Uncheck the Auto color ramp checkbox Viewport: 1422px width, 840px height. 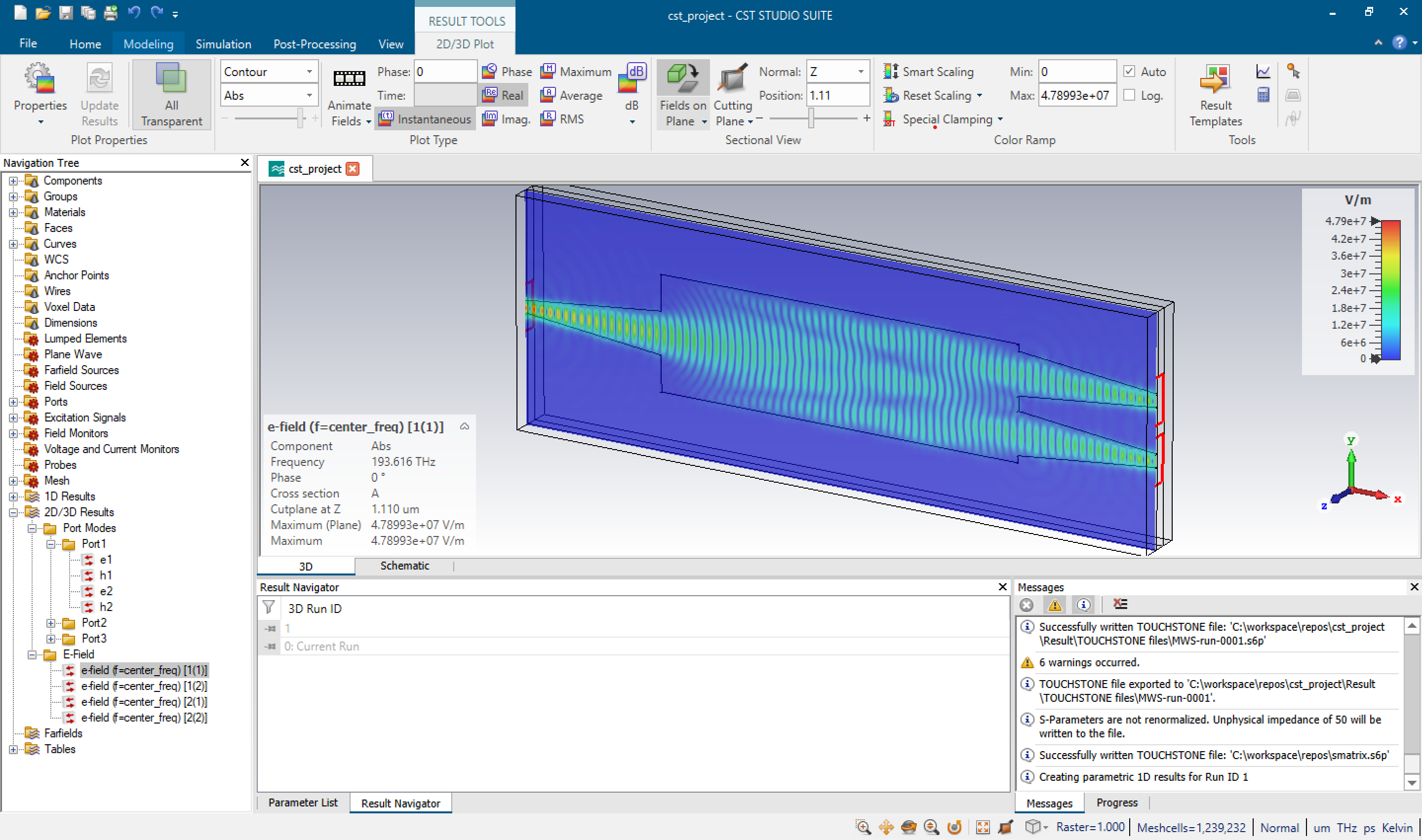(1129, 72)
